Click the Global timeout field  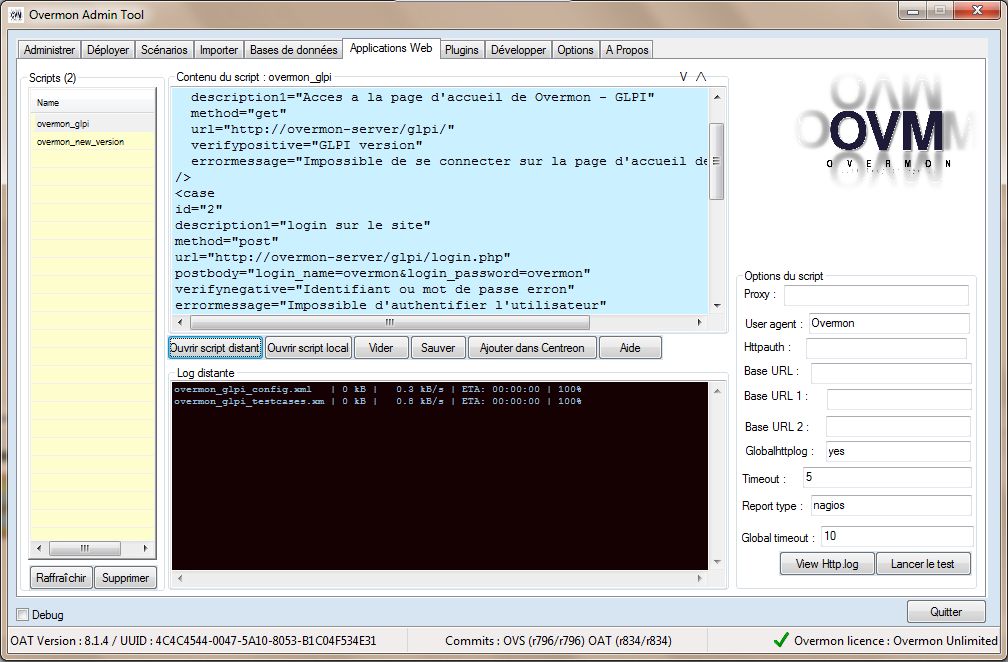coord(896,537)
